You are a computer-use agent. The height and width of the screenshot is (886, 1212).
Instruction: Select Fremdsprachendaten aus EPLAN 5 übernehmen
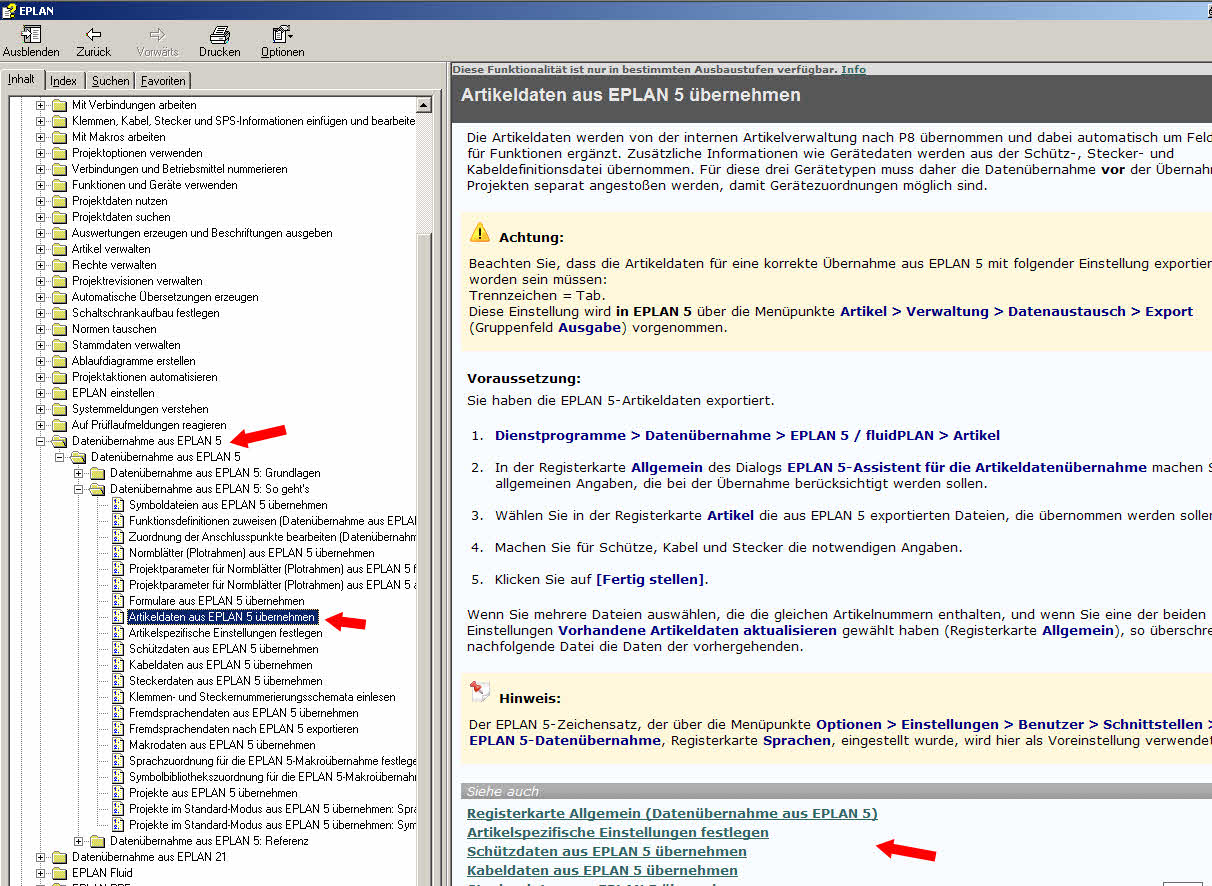tap(244, 713)
